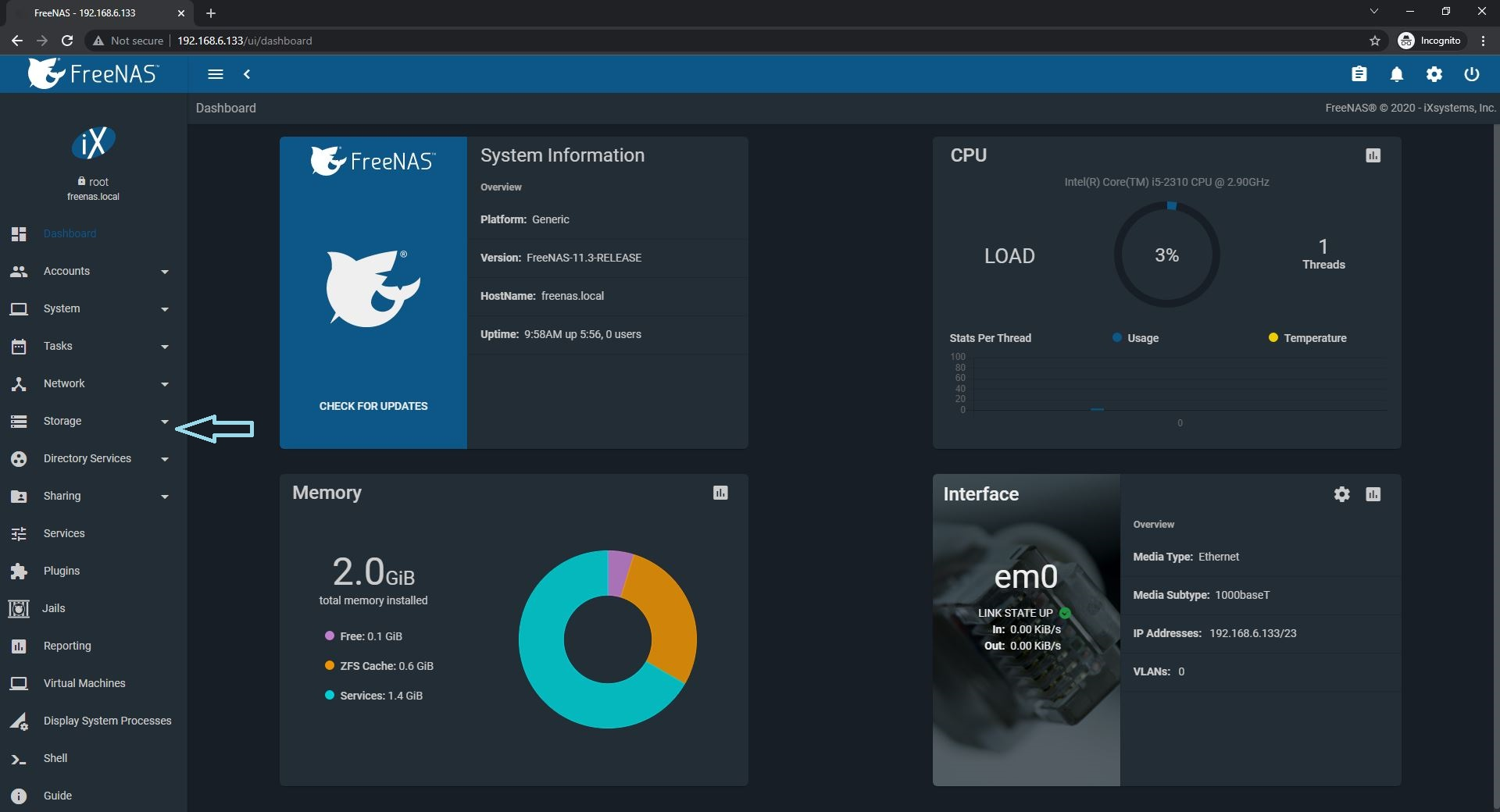
Task: Open Interface reports chart icon
Action: [x=1373, y=494]
